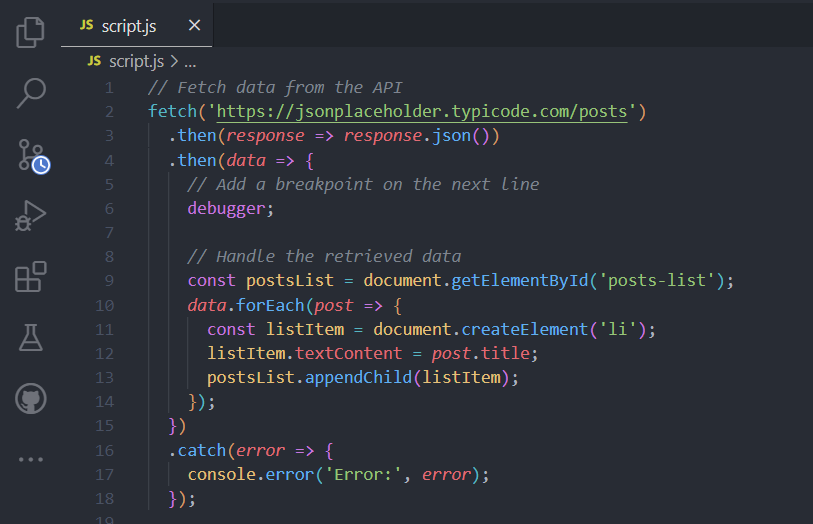Image resolution: width=813 pixels, height=524 pixels.
Task: Click the comment 'Fetch data from the API'
Action: pos(275,88)
